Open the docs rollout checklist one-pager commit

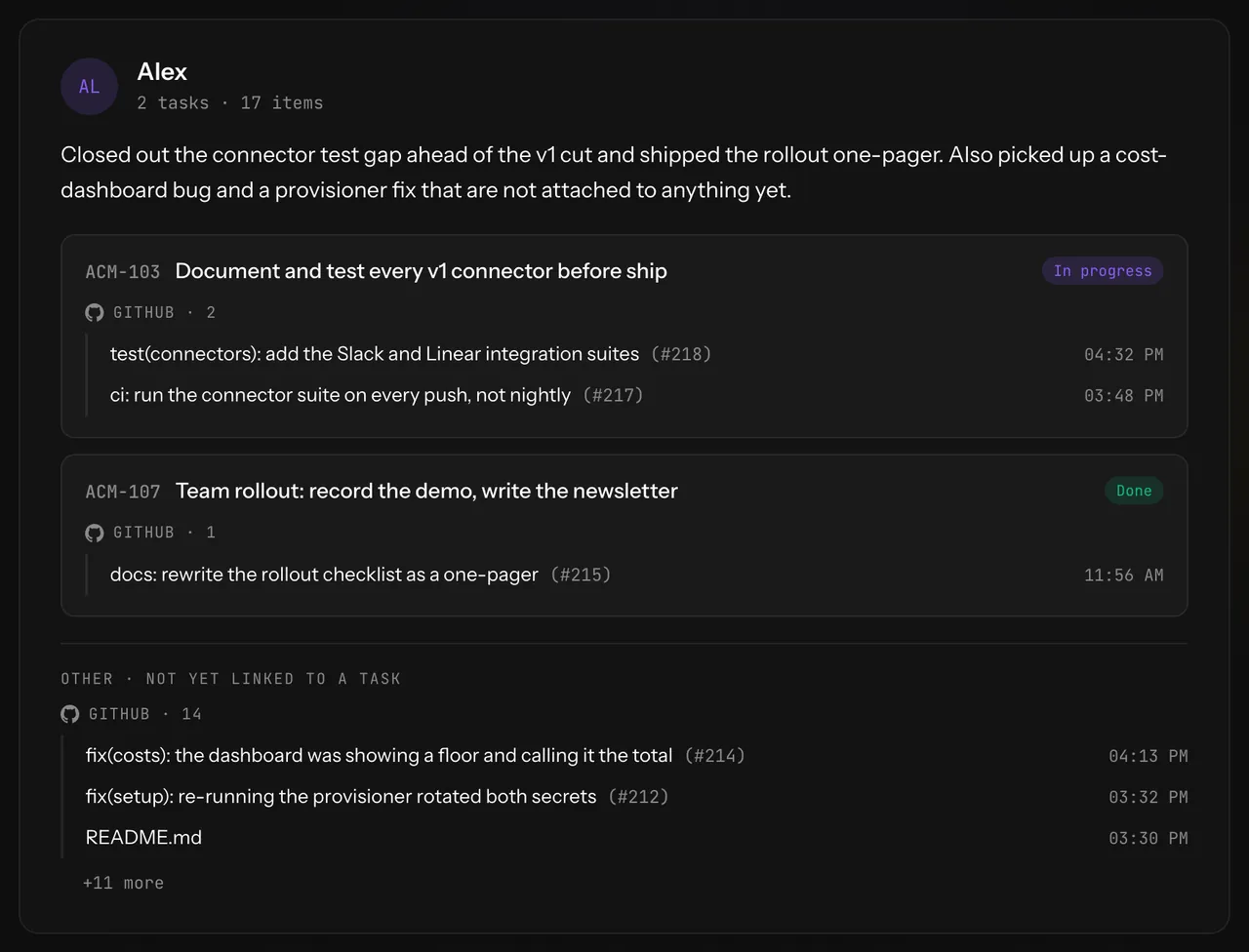click(x=324, y=575)
